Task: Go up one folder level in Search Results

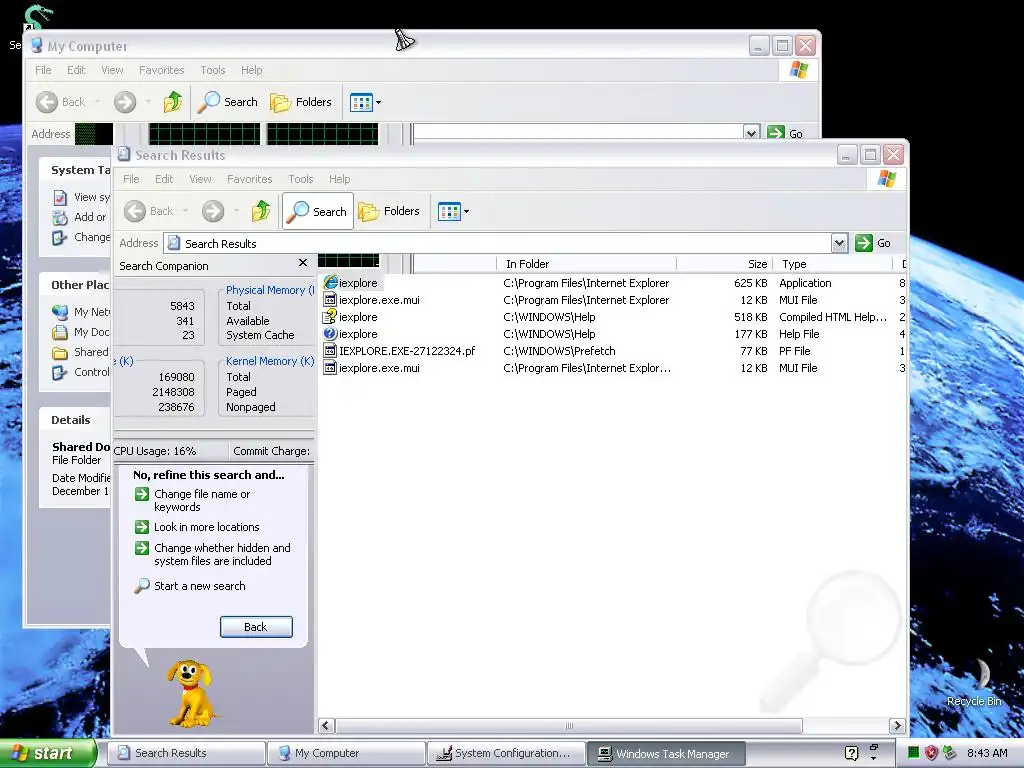Action: pyautogui.click(x=261, y=210)
